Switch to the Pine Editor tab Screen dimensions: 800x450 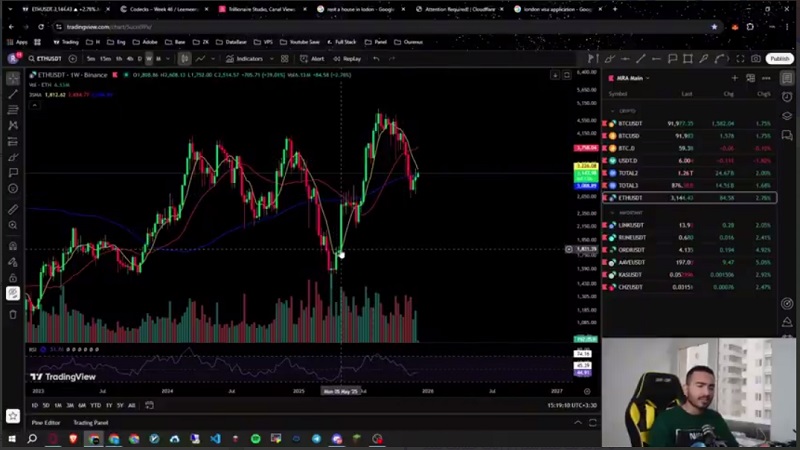46,423
